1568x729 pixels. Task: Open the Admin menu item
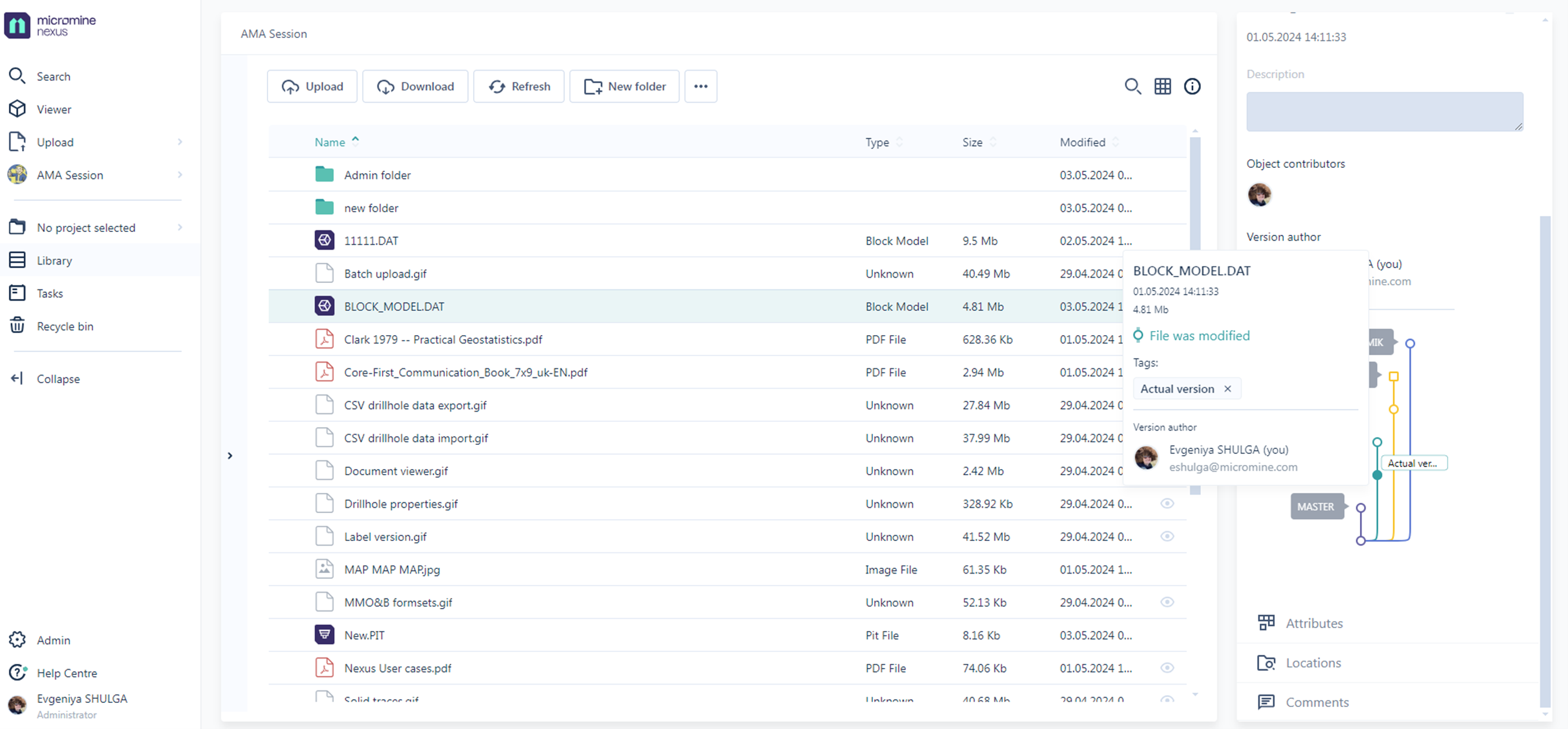53,640
